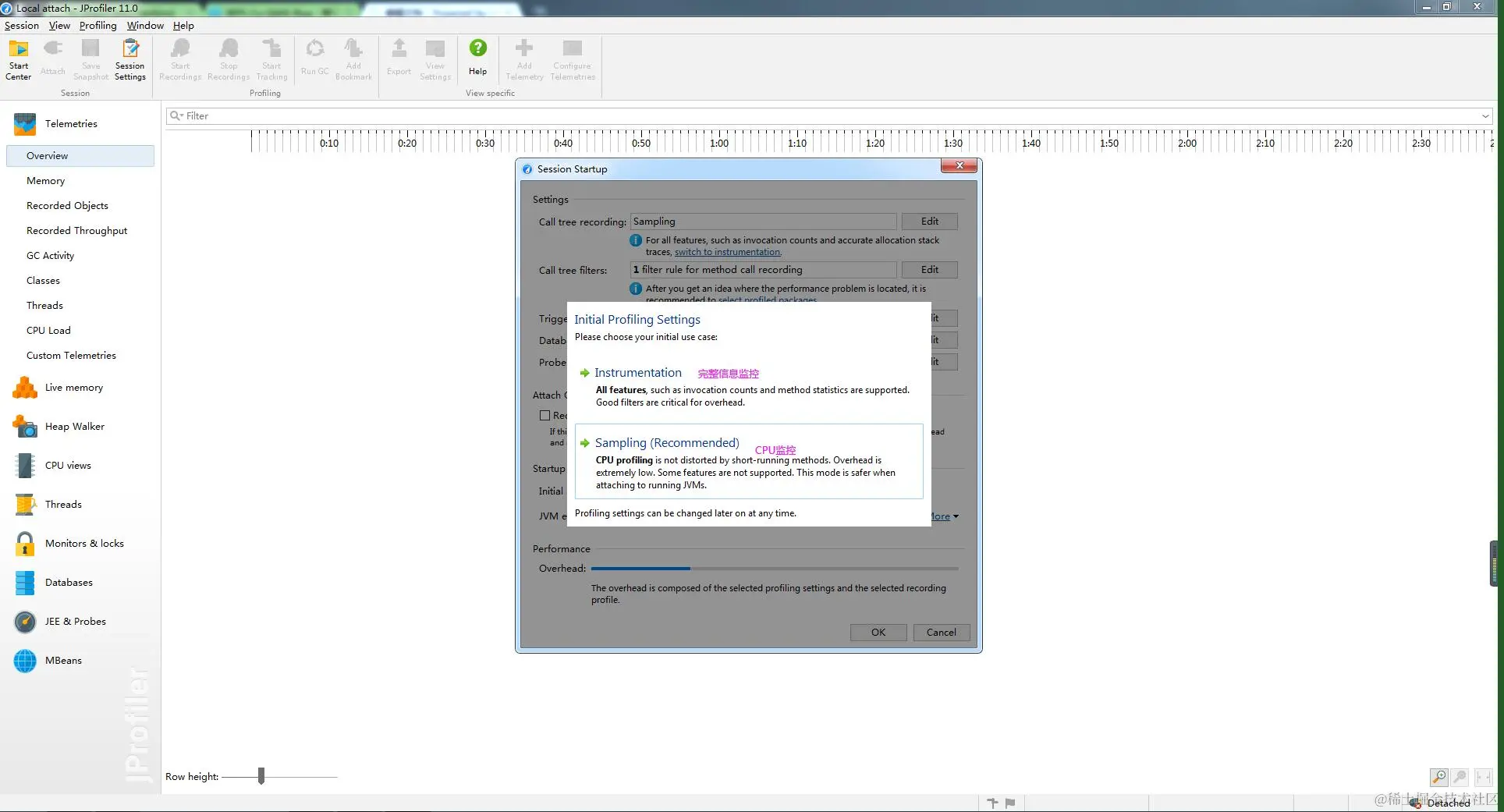Click Cancel in Session Startup dialog
This screenshot has height=812, width=1504.
941,632
